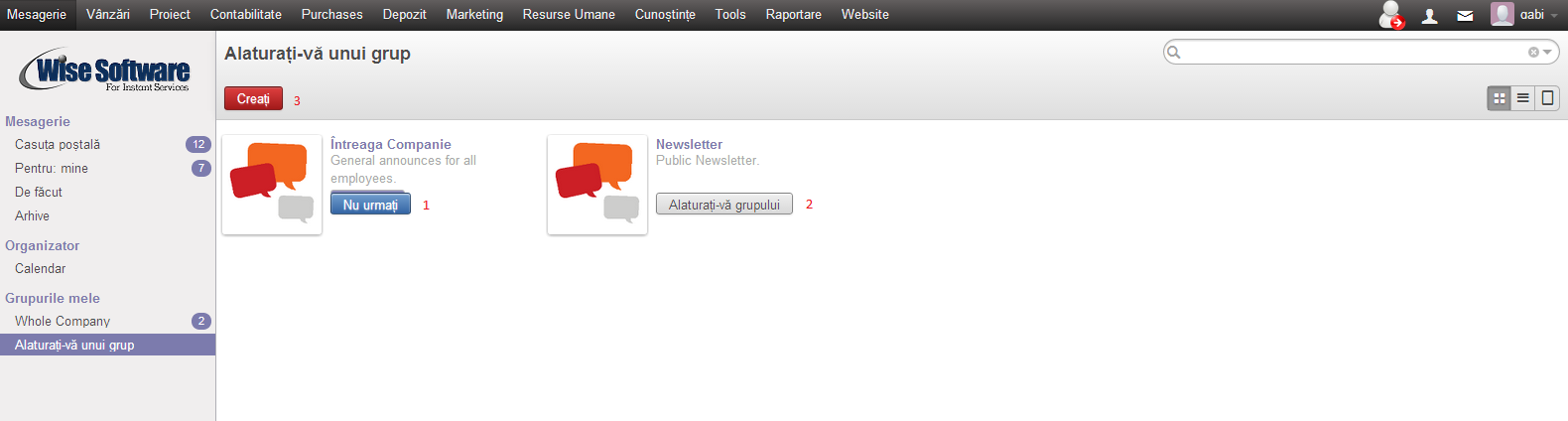
Task: Click the Newsletter group image
Action: [597, 185]
